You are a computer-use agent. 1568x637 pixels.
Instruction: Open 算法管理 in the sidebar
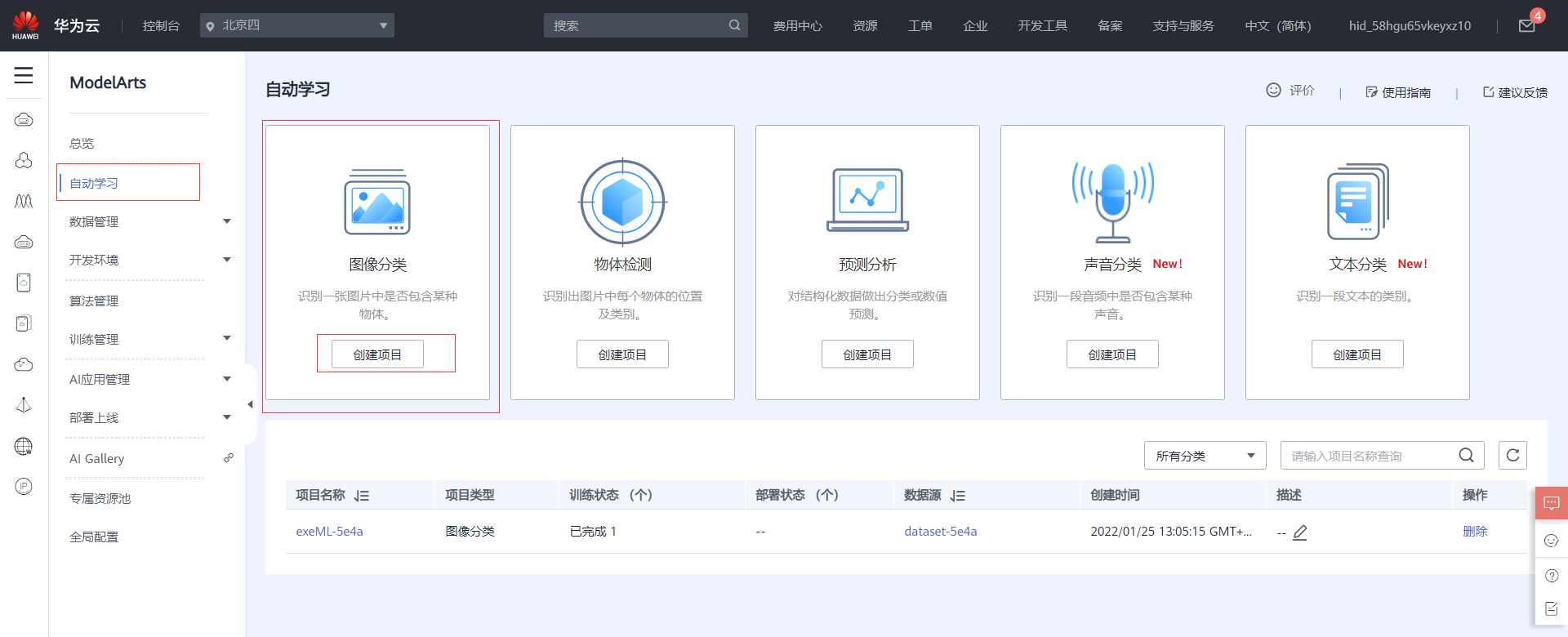click(94, 301)
